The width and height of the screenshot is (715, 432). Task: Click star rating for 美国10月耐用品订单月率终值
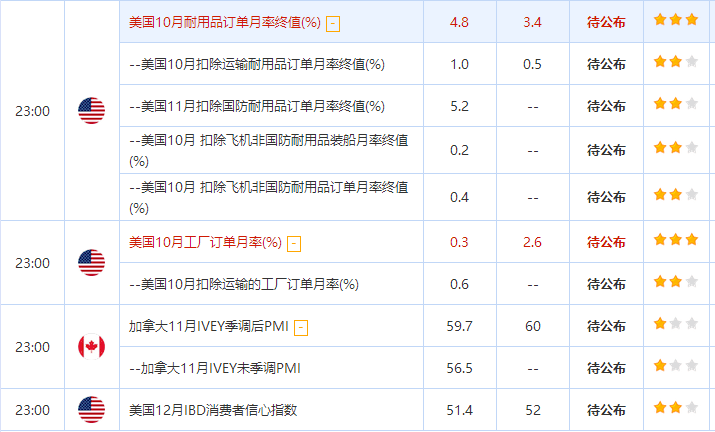[675, 20]
